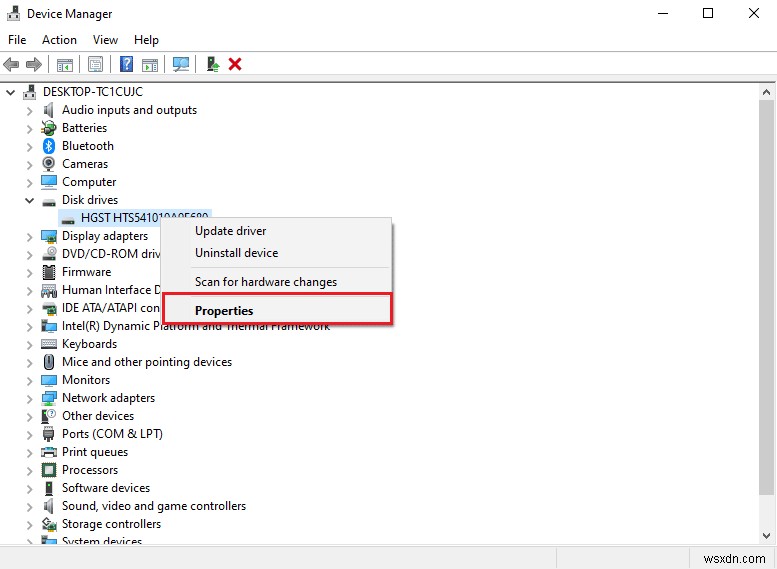This screenshot has width=777, height=569.
Task: Click the Batteries category icon
Action: 49,128
